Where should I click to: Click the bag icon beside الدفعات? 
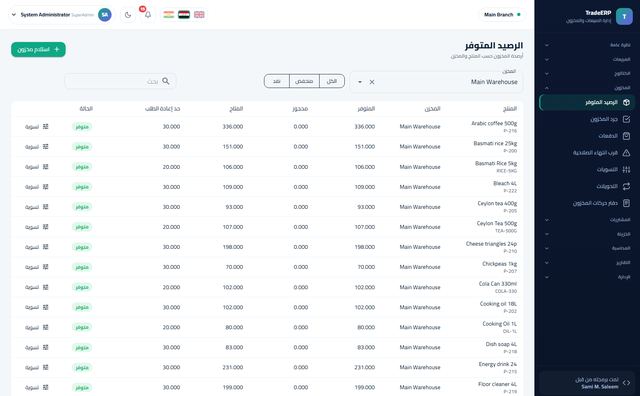click(x=626, y=136)
